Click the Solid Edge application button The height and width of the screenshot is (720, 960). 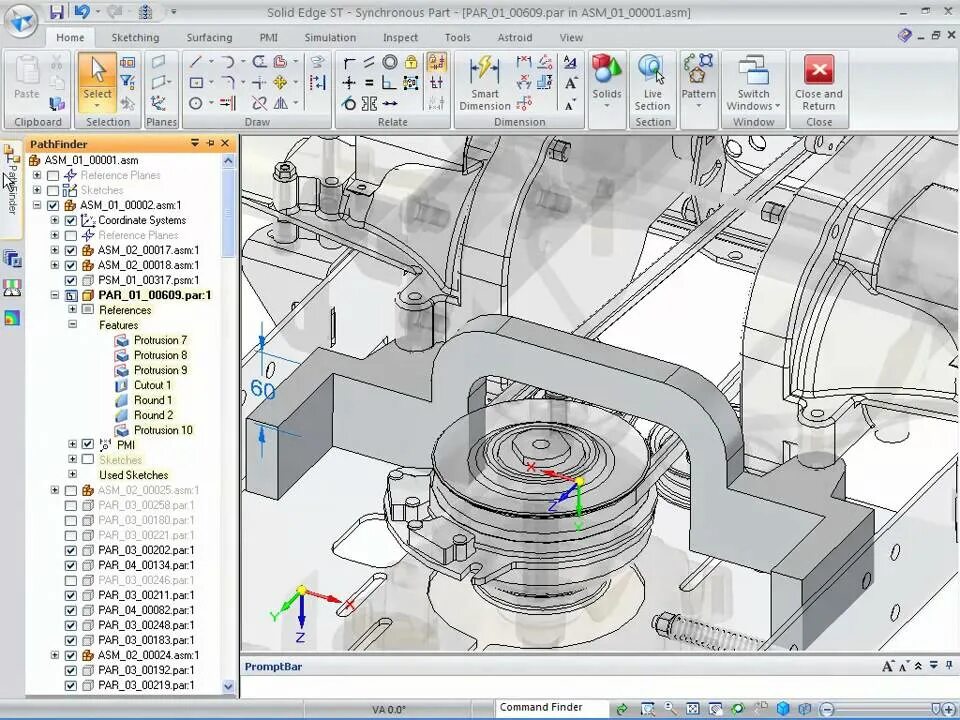tap(21, 20)
